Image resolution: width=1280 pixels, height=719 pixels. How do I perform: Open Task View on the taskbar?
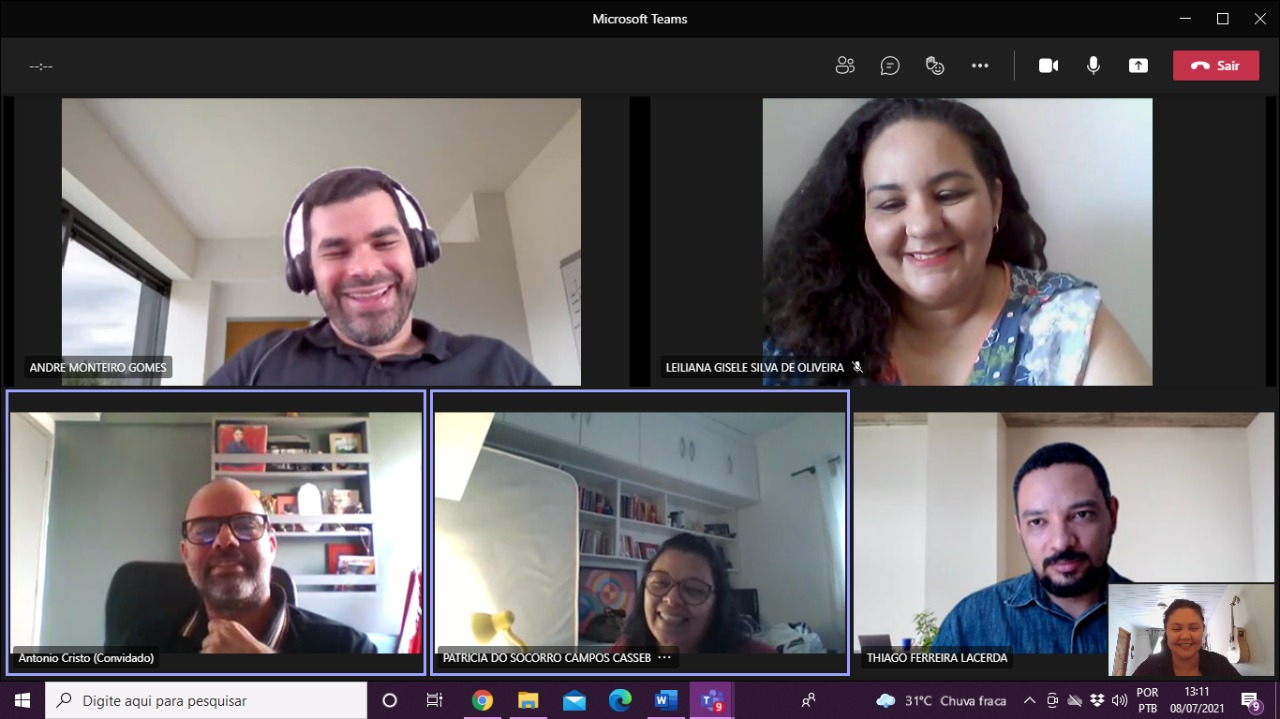click(x=434, y=700)
